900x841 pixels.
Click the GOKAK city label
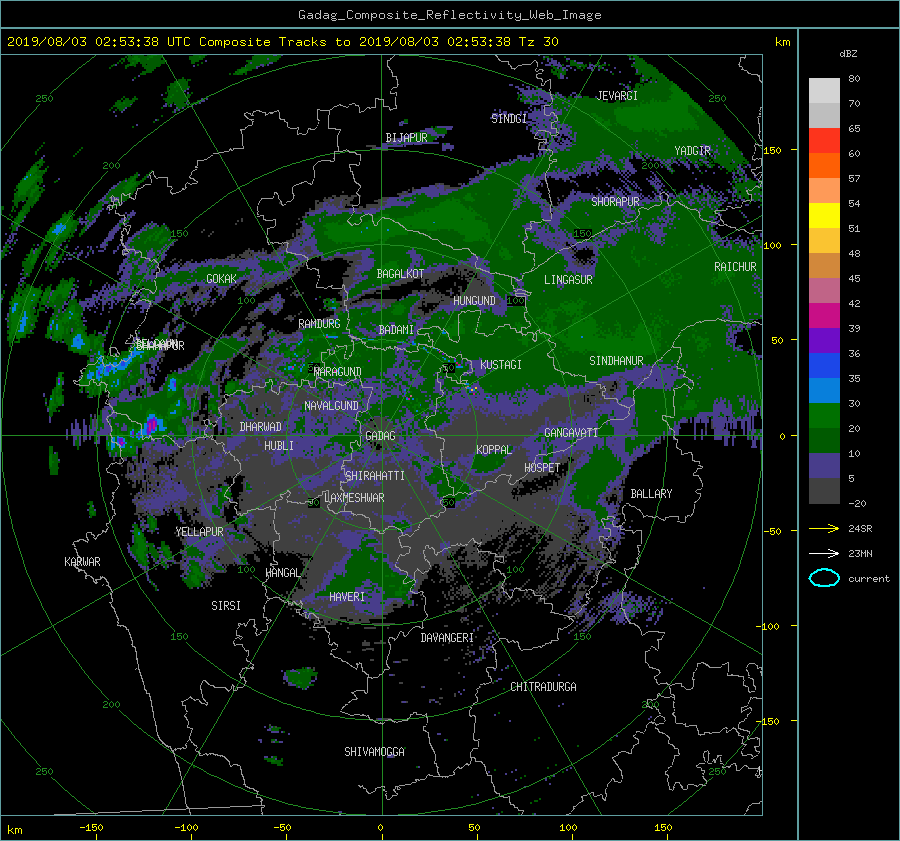click(x=221, y=279)
